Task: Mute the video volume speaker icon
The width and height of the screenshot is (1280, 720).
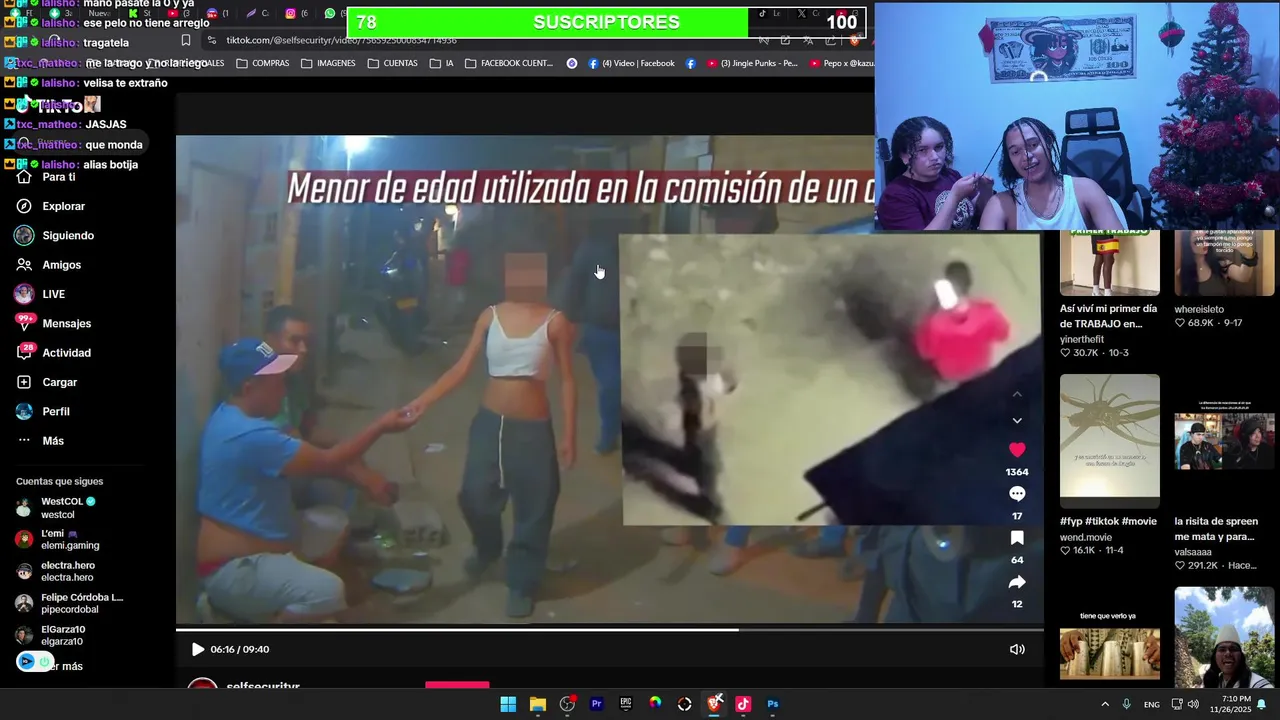Action: coord(1017,649)
